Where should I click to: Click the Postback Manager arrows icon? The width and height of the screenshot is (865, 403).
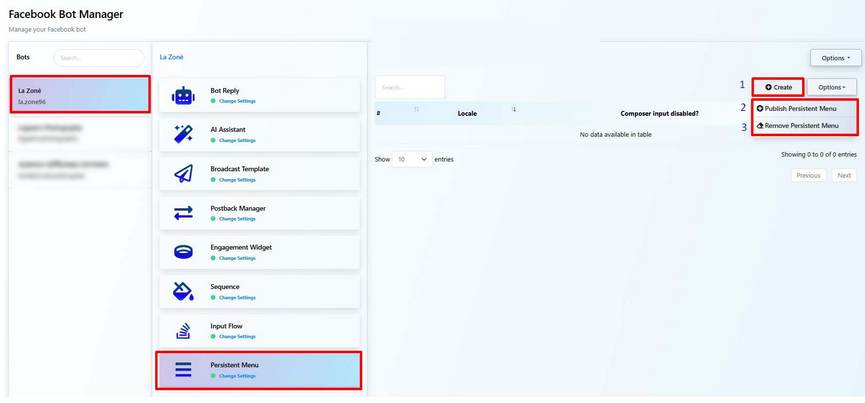(x=183, y=212)
